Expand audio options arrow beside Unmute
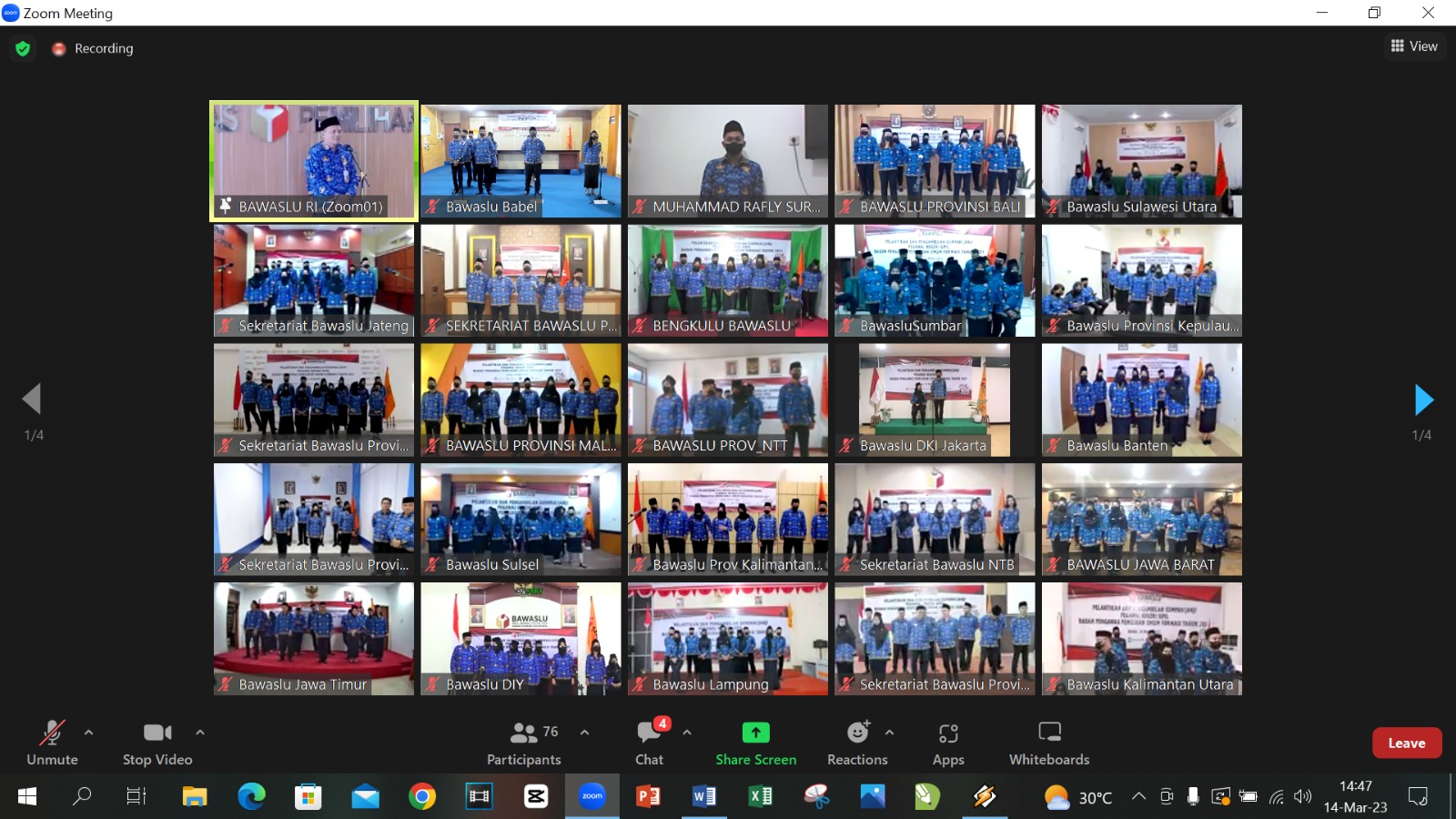Viewport: 1456px width, 819px height. pyautogui.click(x=88, y=732)
